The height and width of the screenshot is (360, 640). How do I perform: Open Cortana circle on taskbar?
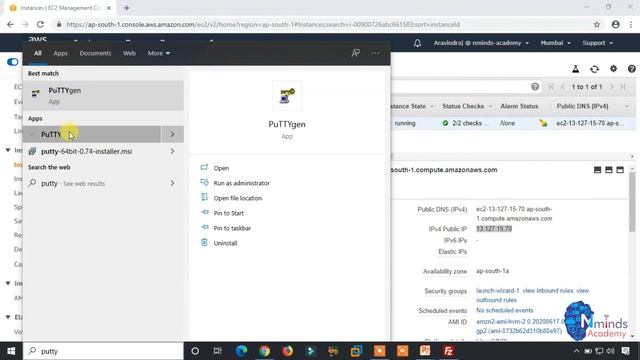pyautogui.click(x=195, y=351)
